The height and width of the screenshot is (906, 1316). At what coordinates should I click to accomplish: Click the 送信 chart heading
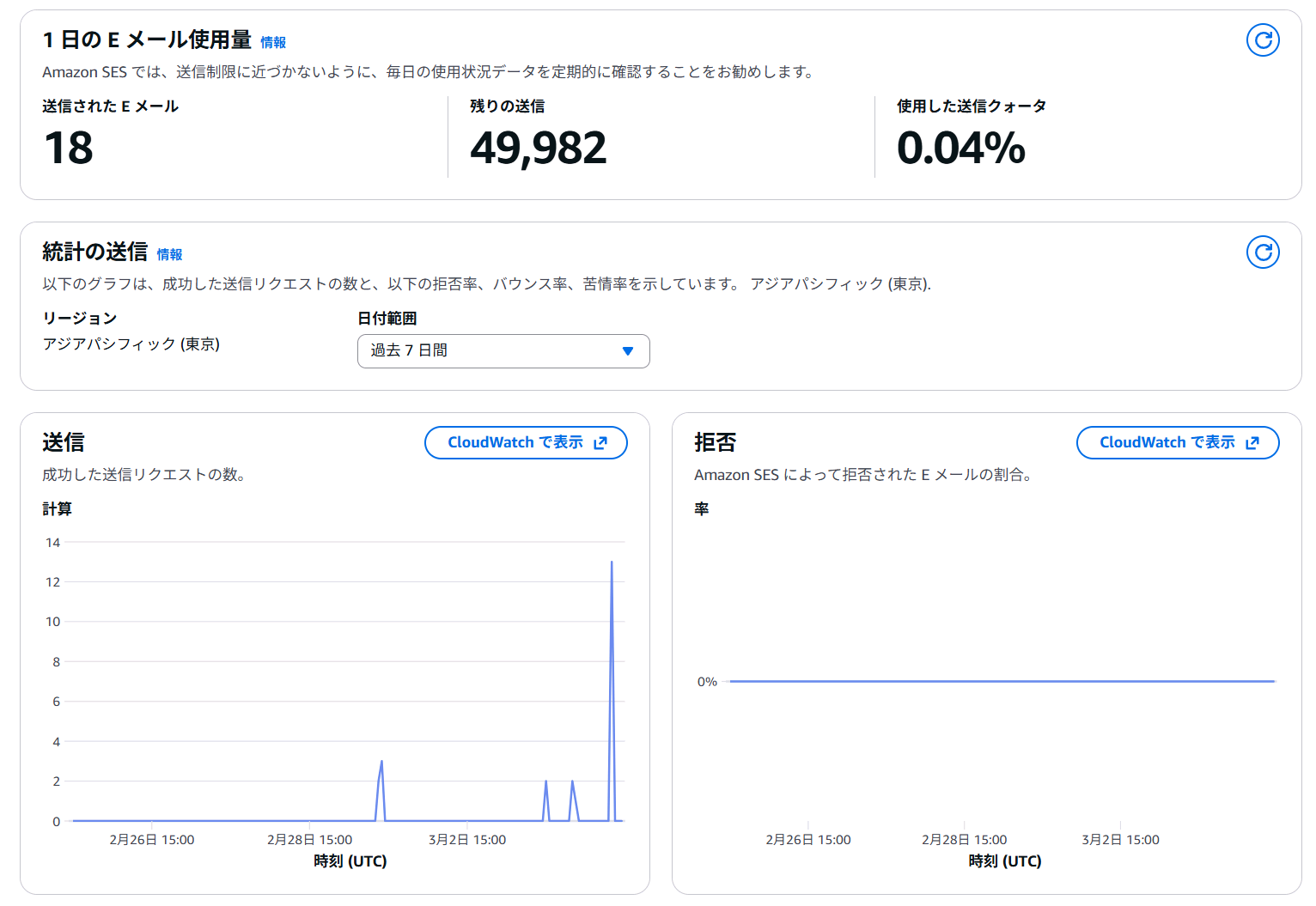(x=64, y=442)
